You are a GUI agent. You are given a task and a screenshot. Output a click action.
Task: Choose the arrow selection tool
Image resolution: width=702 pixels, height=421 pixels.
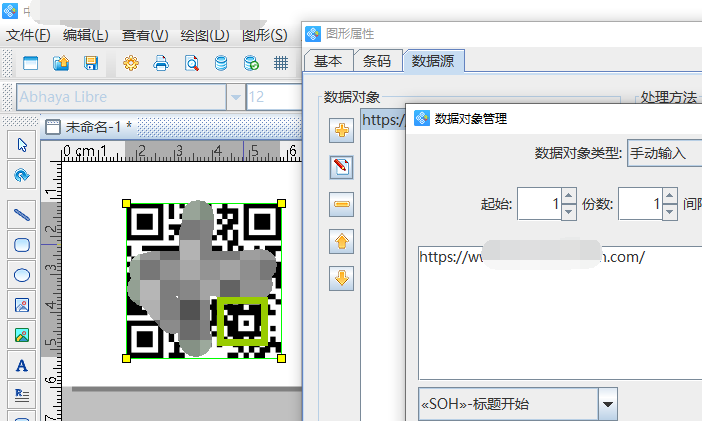tap(22, 145)
